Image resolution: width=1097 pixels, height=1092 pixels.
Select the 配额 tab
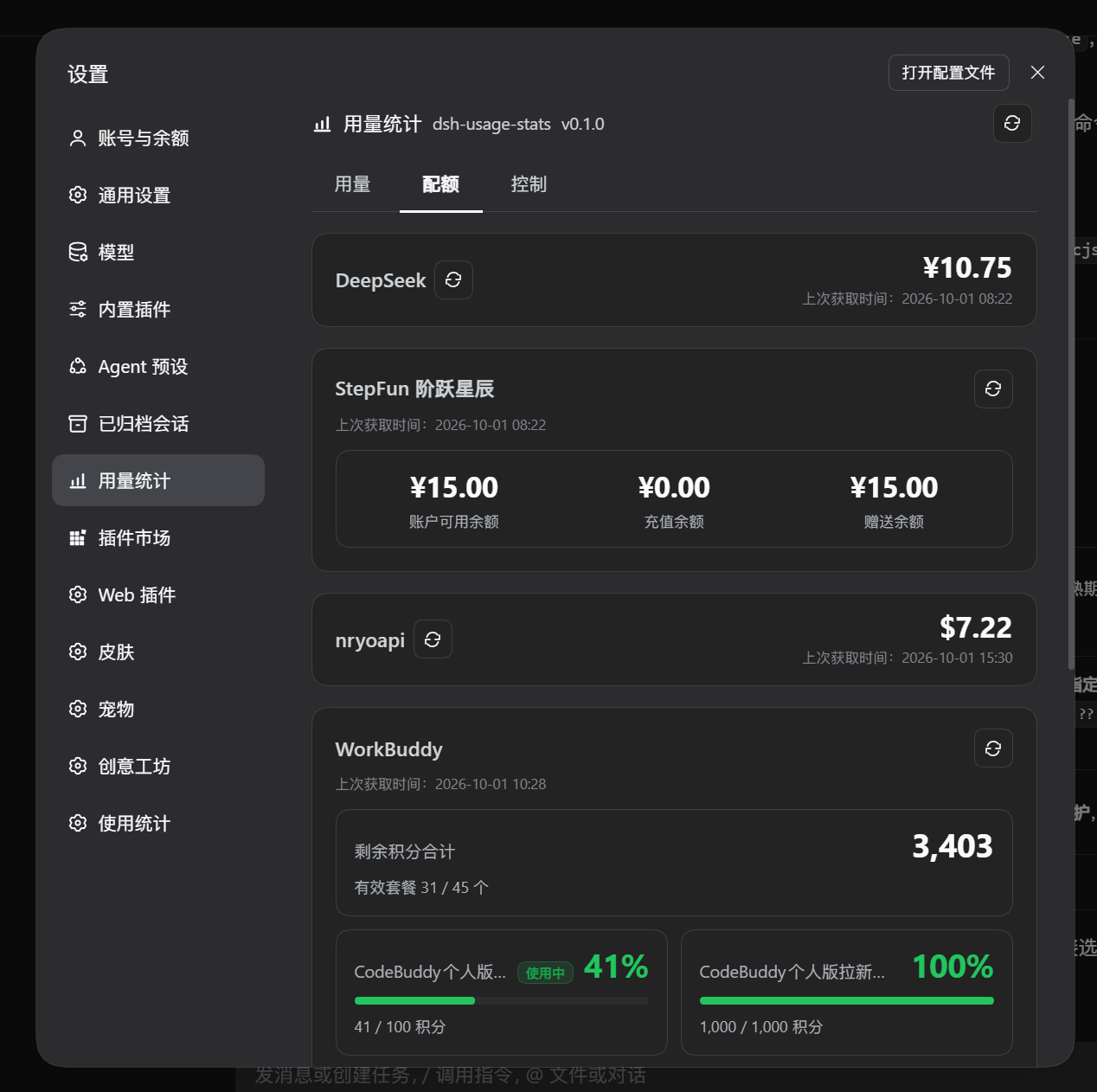tap(440, 184)
